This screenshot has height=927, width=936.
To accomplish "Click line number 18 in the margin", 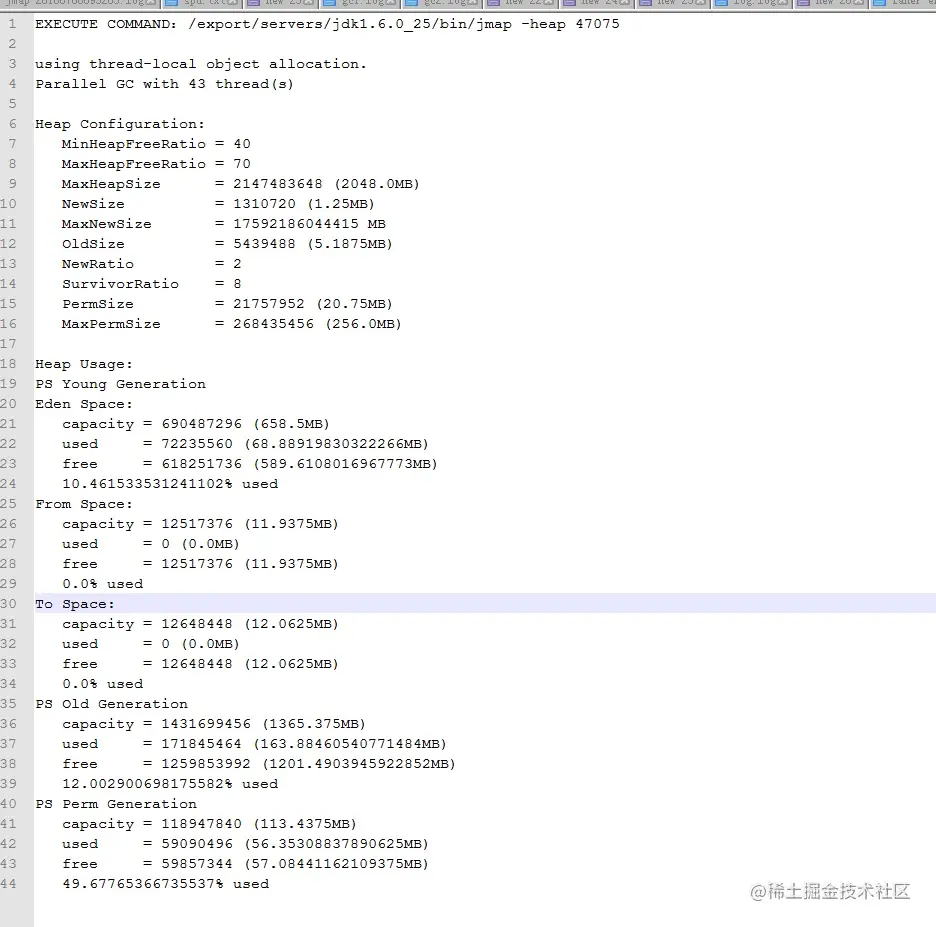I will [x=8, y=364].
